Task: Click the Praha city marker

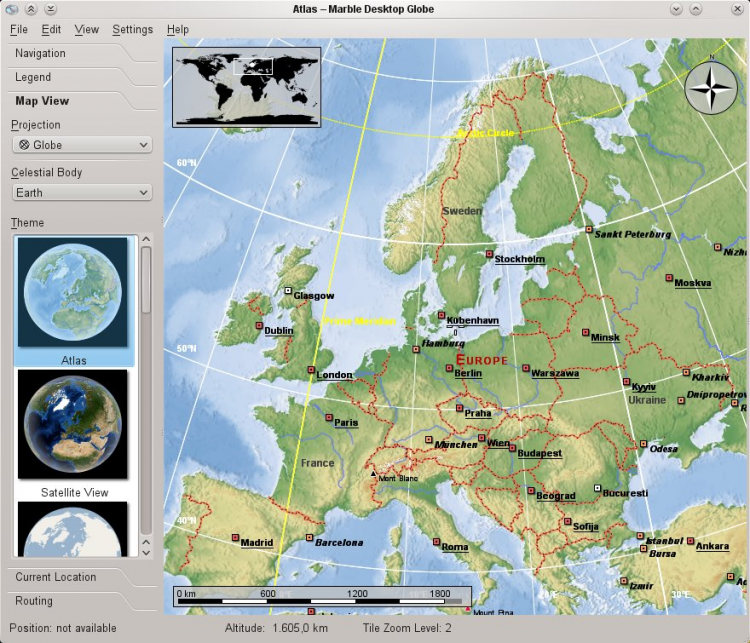Action: point(459,408)
